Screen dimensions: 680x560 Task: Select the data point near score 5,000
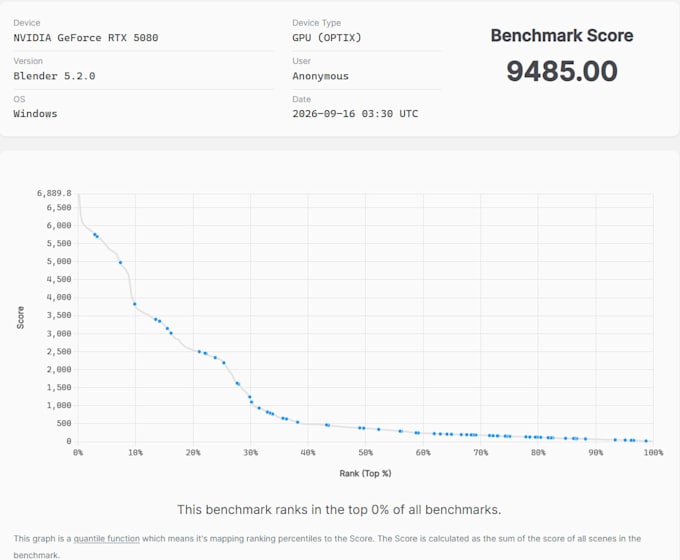pos(121,262)
